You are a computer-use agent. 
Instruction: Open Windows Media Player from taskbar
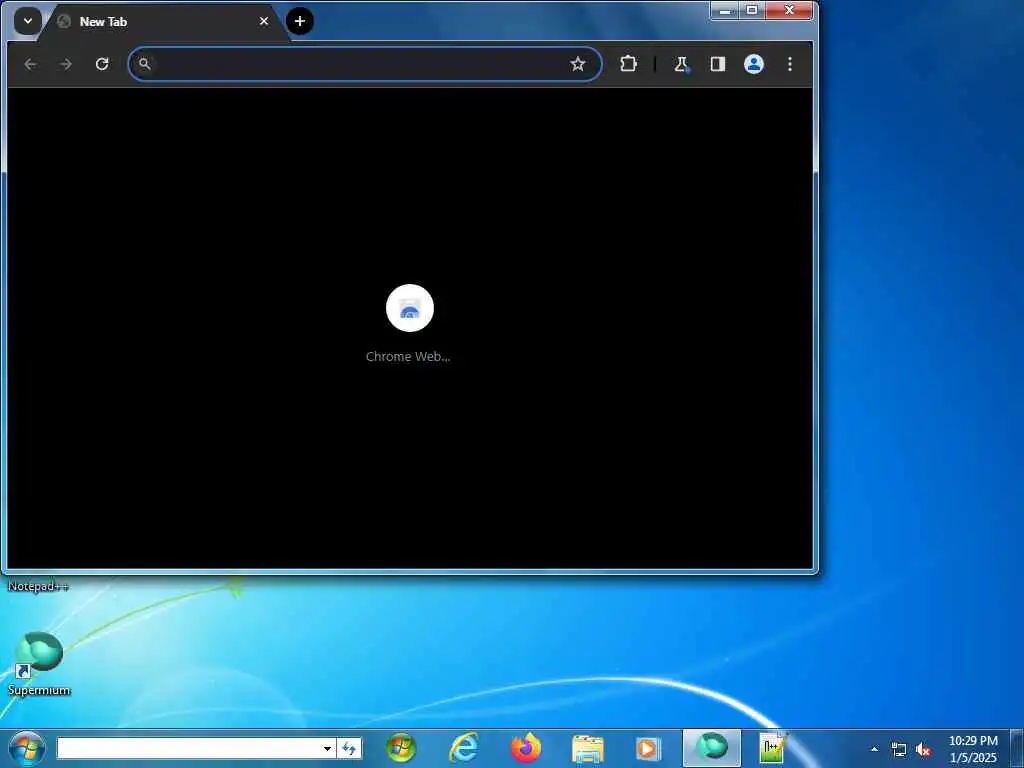click(x=648, y=748)
